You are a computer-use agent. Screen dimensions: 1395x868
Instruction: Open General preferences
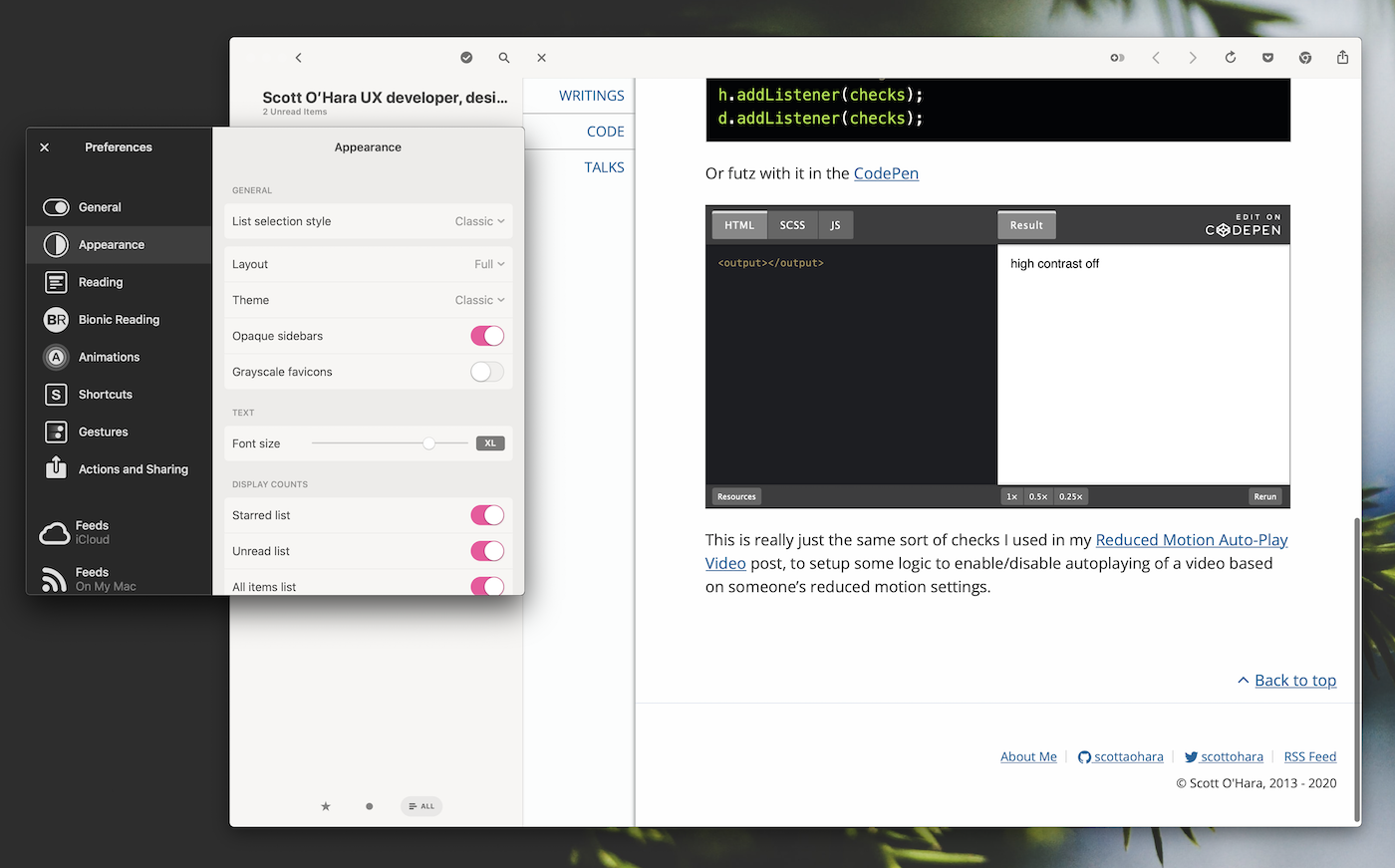tap(119, 207)
